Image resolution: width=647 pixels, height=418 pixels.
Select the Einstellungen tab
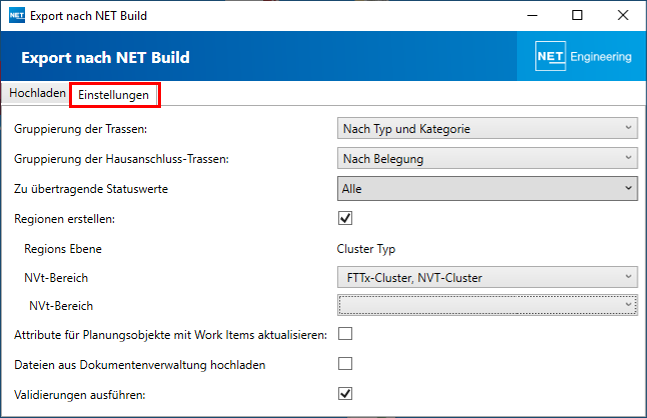tap(113, 95)
